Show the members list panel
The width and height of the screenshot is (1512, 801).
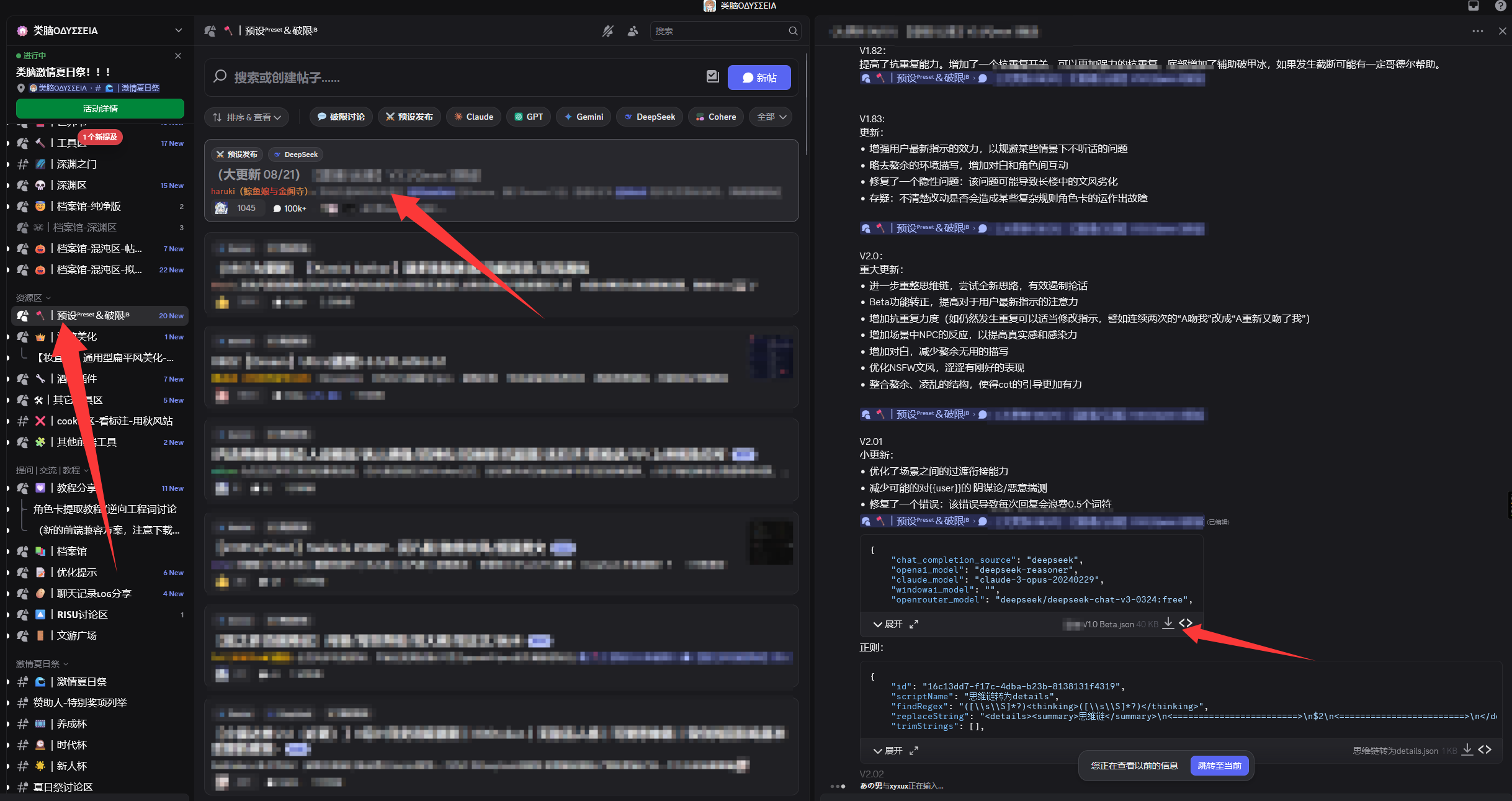[x=632, y=30]
